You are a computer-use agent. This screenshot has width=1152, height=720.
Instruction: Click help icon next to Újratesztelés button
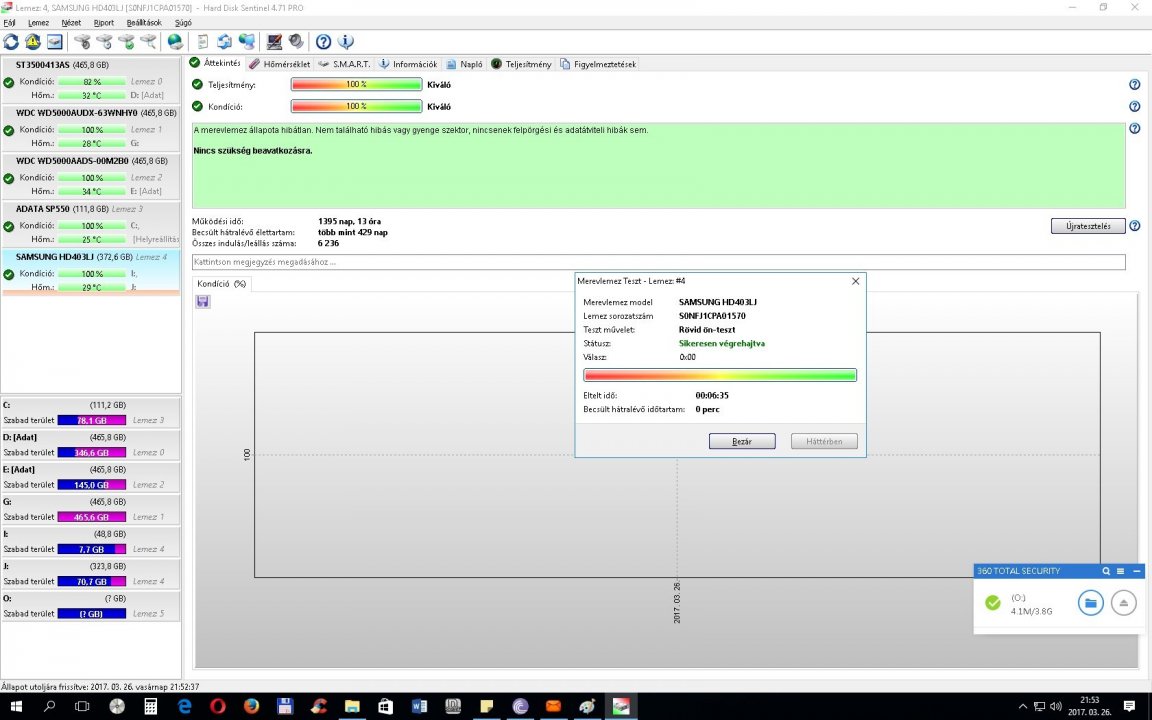tap(1134, 226)
